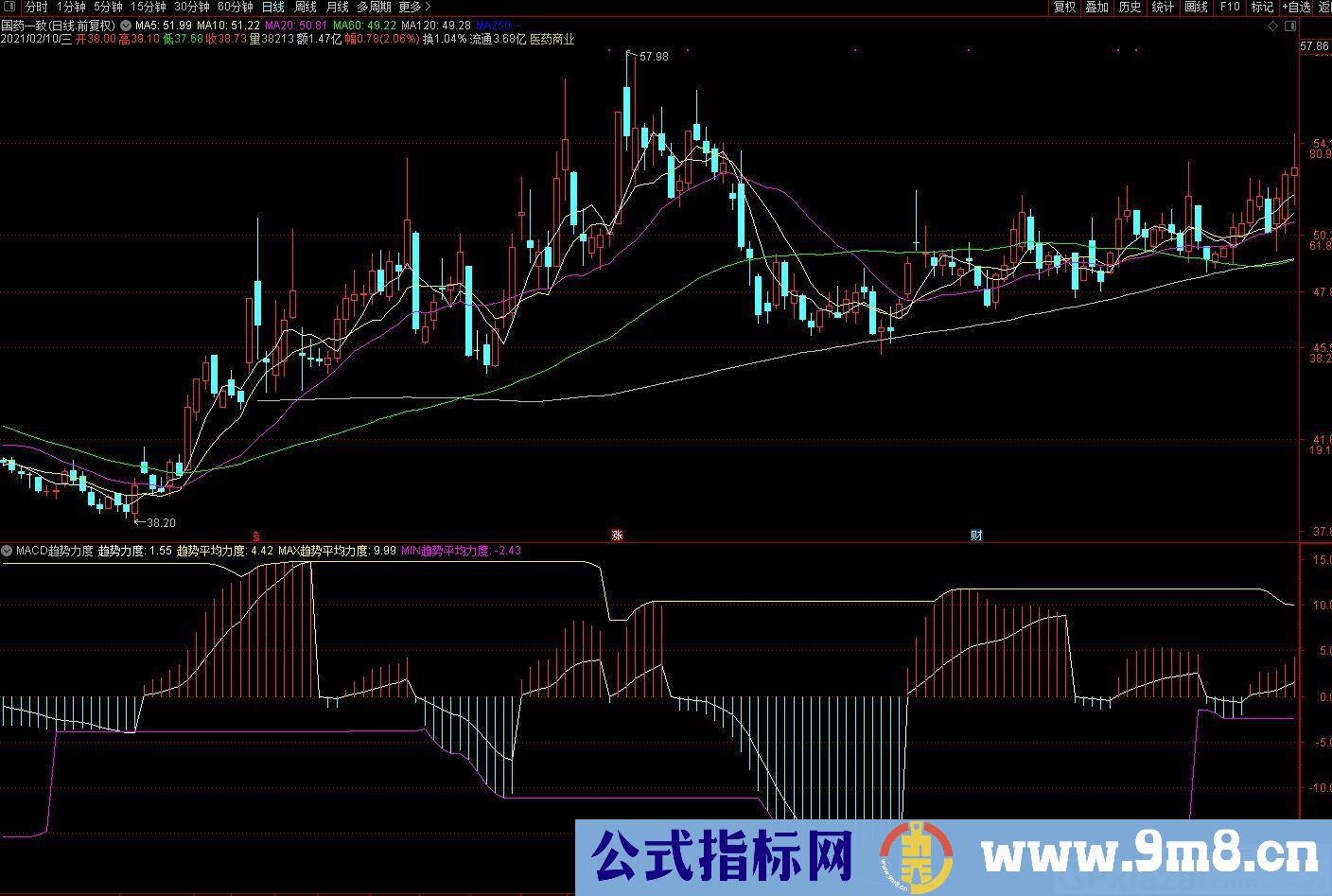1332x896 pixels.
Task: Click the green MA60: 49.22 label
Action: tap(363, 26)
